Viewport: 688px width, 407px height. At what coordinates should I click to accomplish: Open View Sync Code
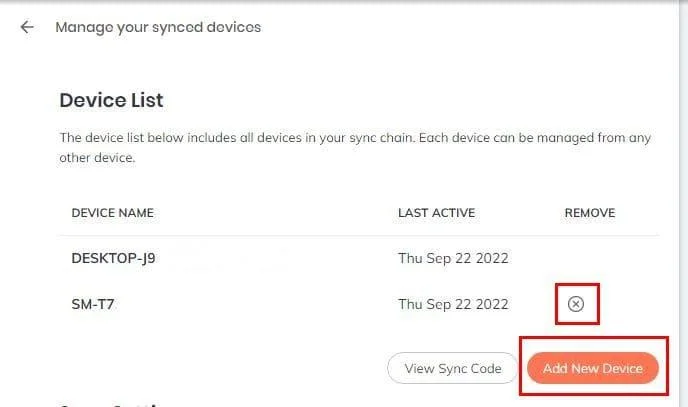coord(453,368)
